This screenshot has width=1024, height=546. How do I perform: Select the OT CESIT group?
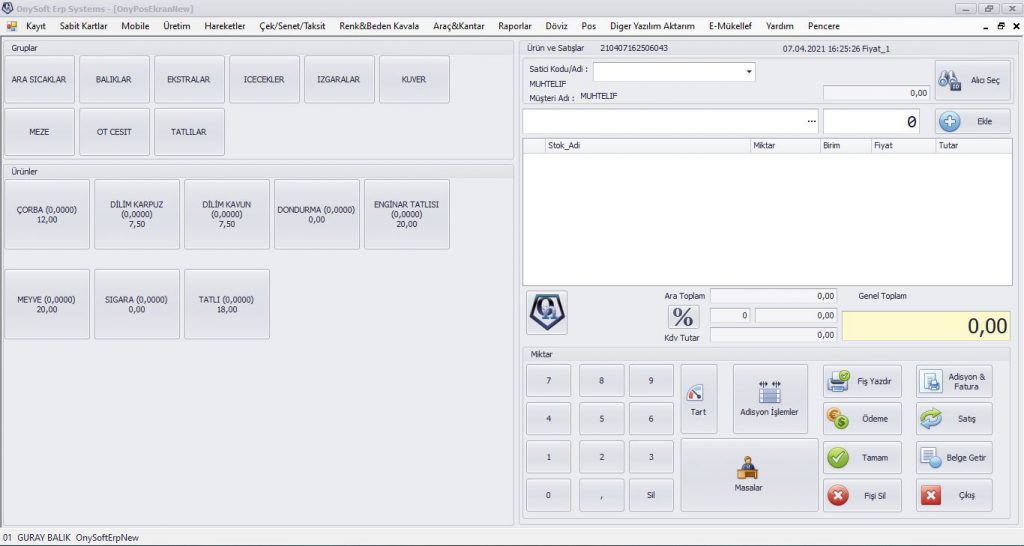(x=114, y=132)
